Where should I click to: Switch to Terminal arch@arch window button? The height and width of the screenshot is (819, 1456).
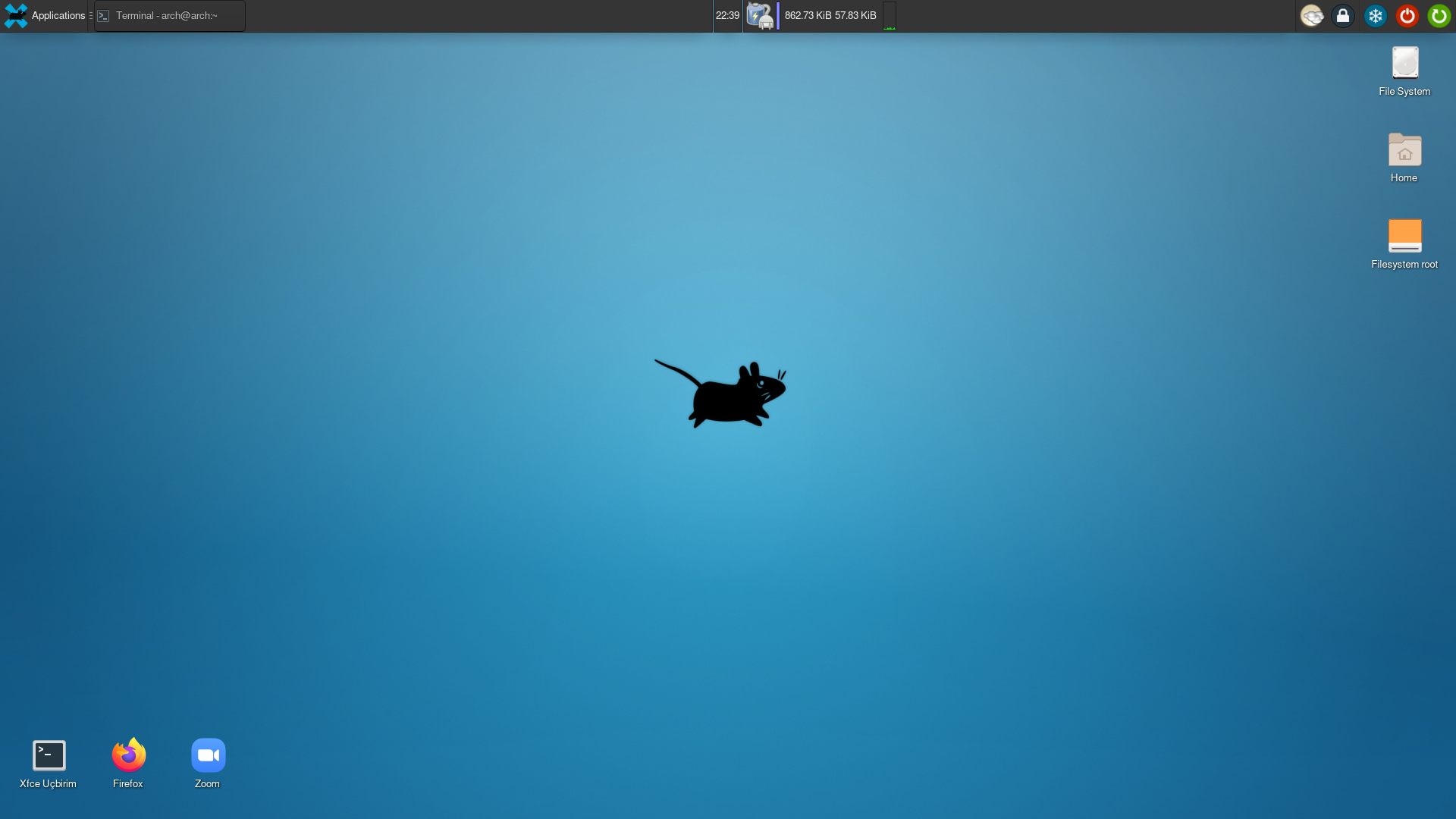click(x=167, y=16)
